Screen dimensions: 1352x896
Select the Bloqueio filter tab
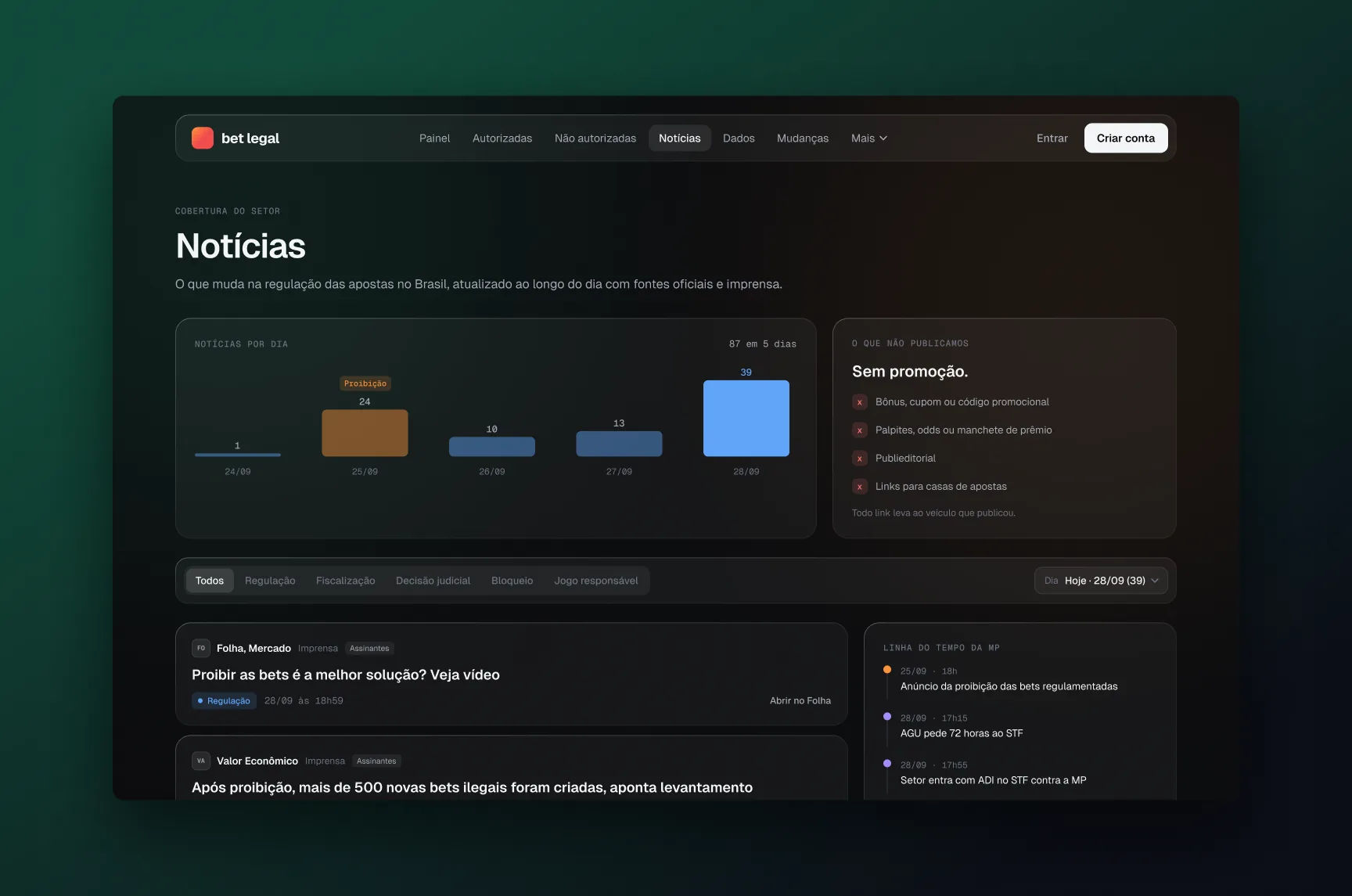pos(512,581)
